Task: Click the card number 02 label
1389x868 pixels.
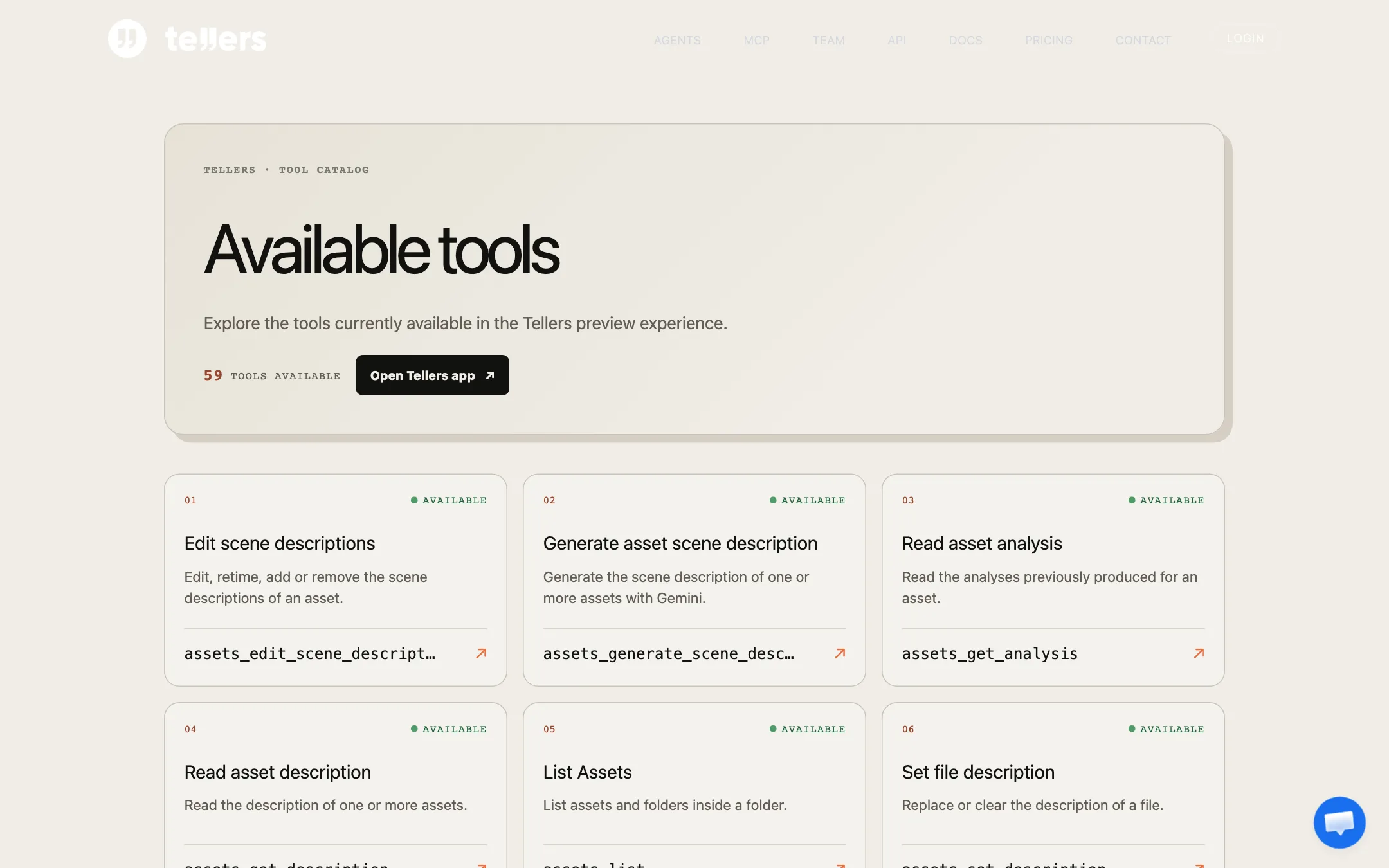Action: tap(549, 500)
